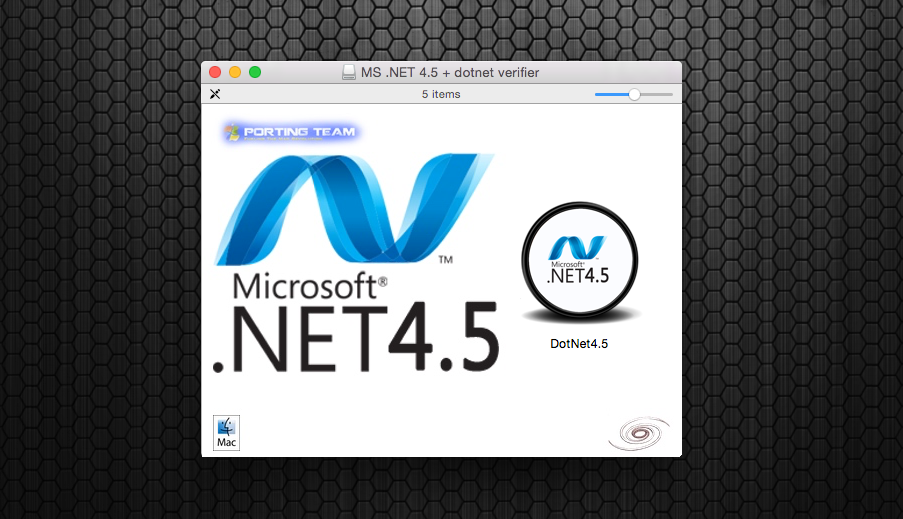Open the DotNet4.5 application icon
Viewport: 903px width, 519px height.
point(580,263)
